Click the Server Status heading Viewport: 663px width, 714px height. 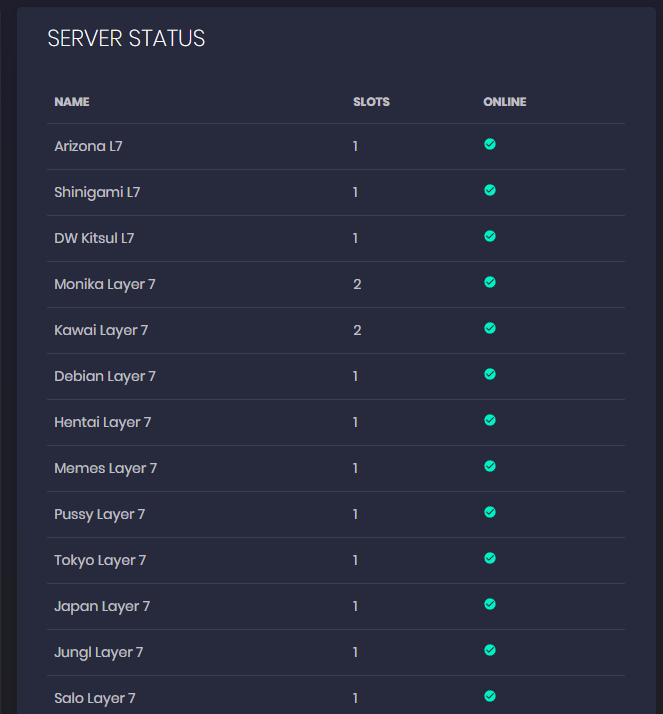(x=126, y=39)
